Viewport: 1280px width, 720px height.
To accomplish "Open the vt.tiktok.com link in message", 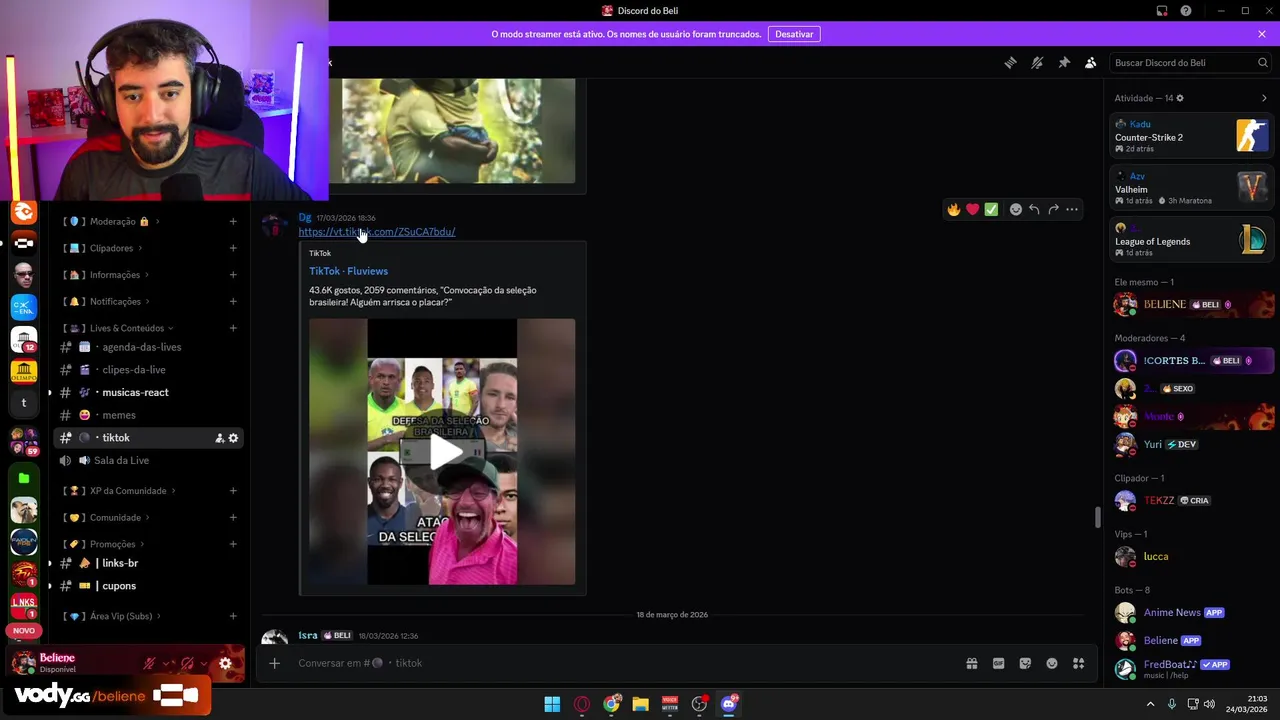I will (x=377, y=232).
